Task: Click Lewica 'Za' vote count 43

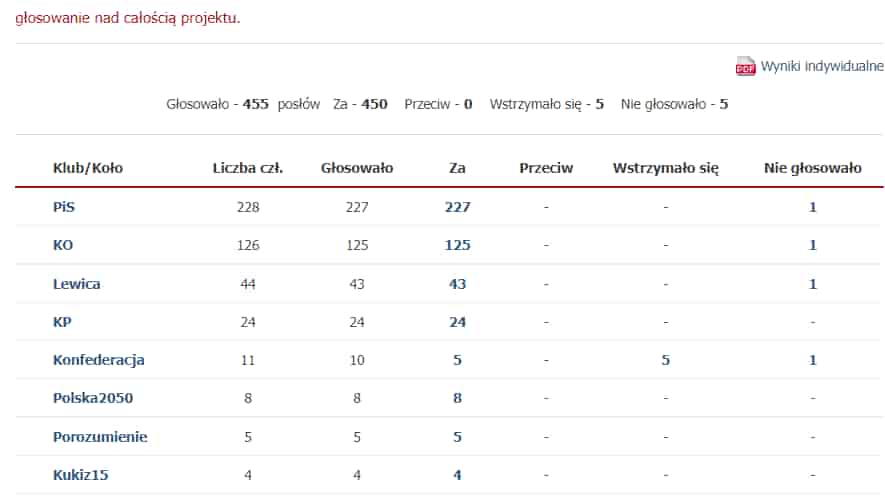Action: click(457, 284)
